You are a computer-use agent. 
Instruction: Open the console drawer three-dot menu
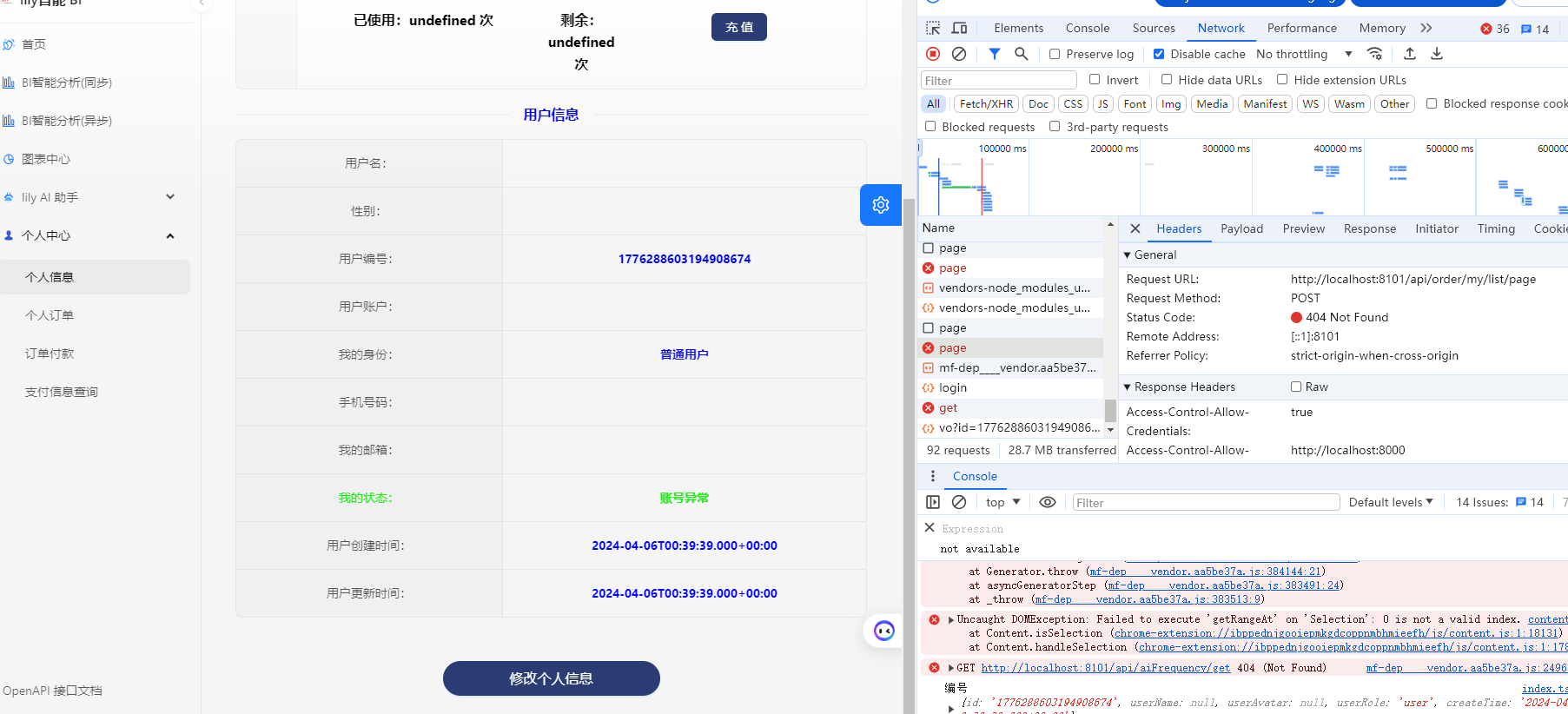tap(933, 476)
